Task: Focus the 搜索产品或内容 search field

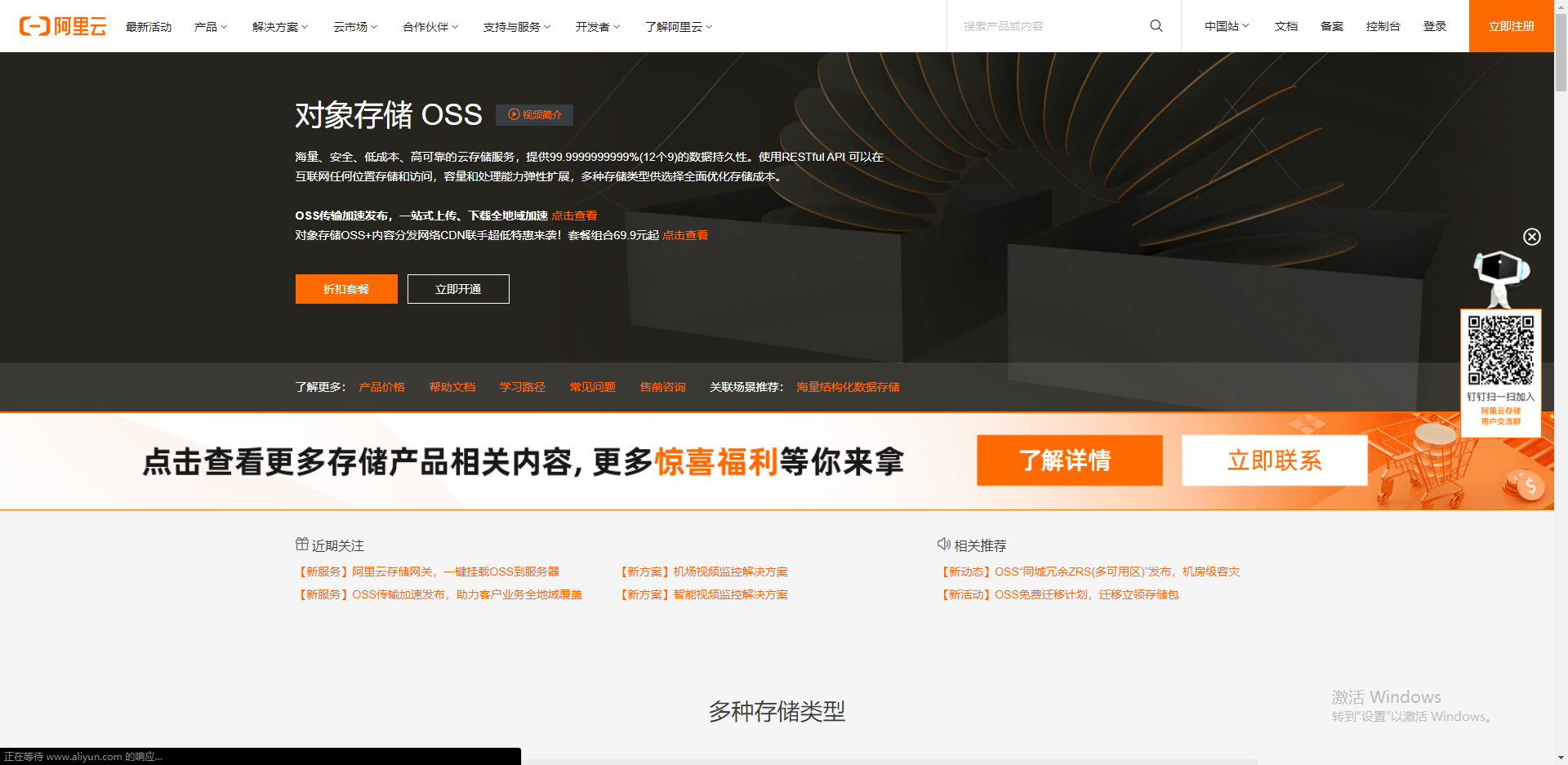Action: 1049,26
